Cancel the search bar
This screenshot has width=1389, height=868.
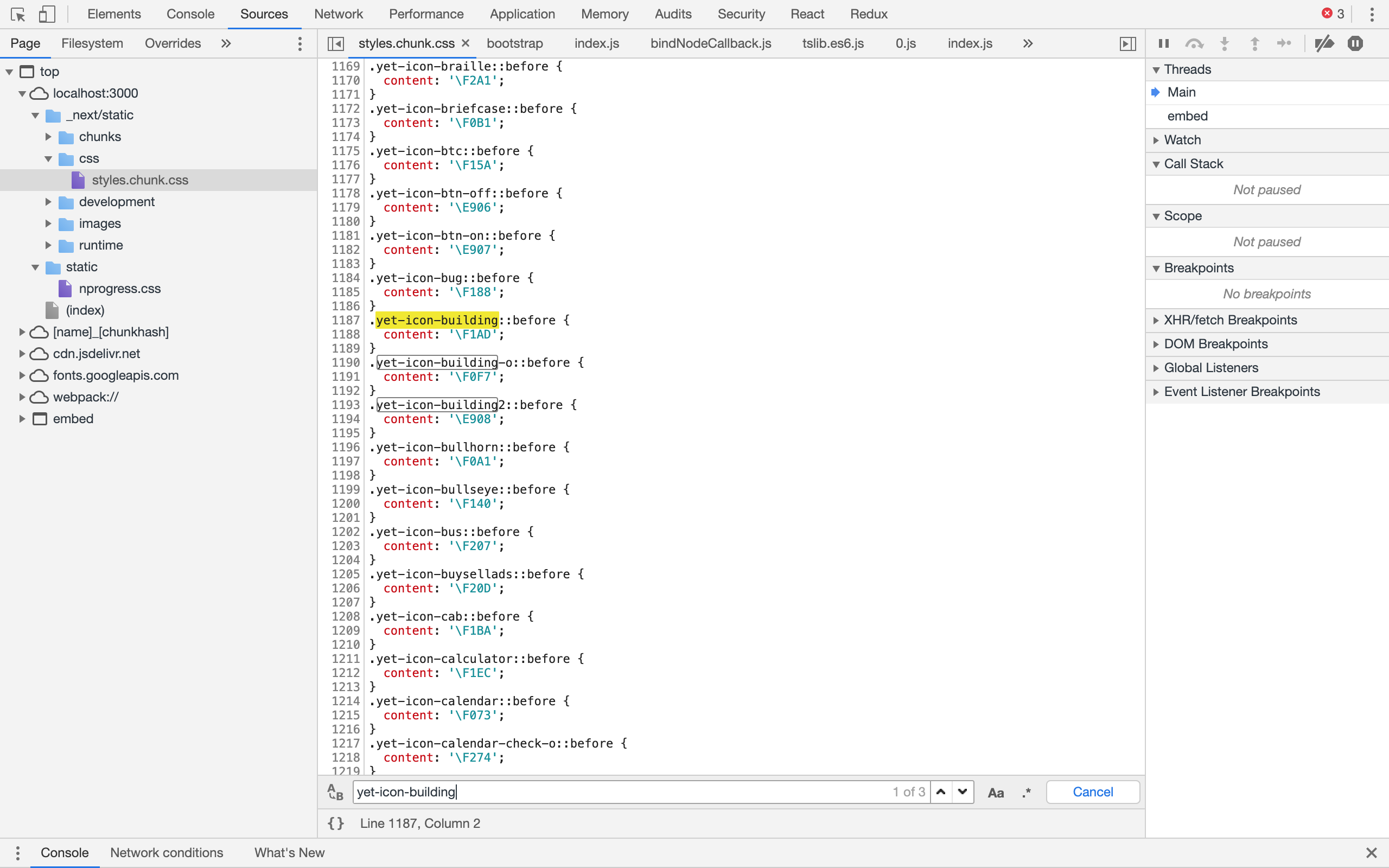[x=1093, y=792]
